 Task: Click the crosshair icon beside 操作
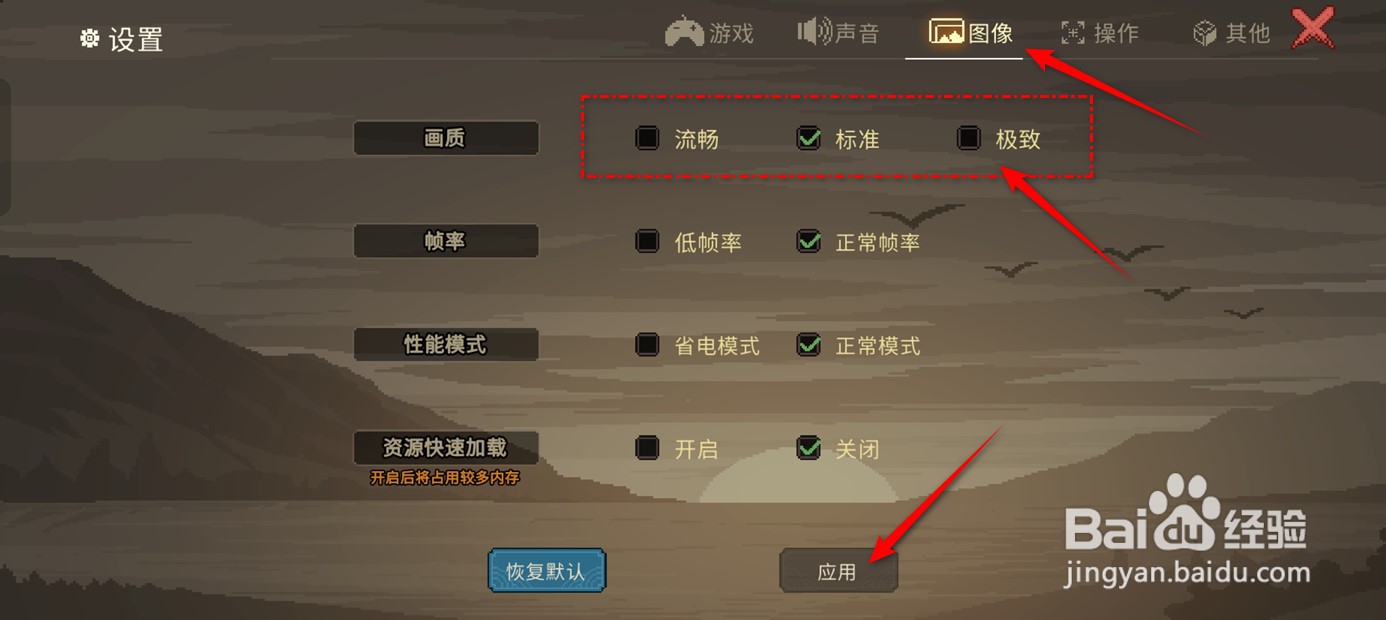[x=1073, y=33]
